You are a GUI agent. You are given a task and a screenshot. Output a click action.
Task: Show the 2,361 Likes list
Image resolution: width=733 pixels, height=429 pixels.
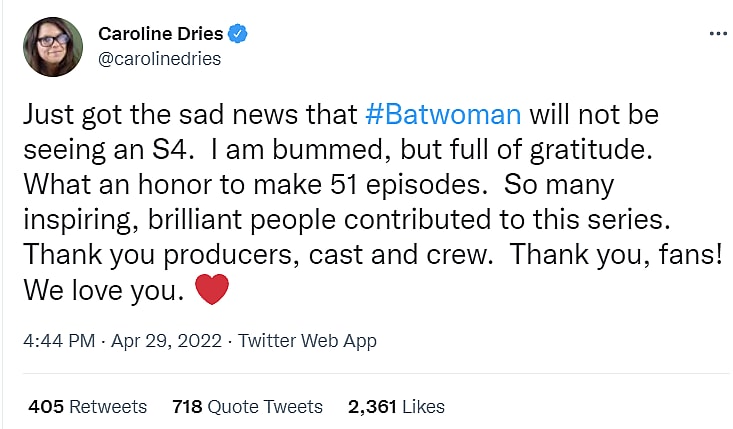click(x=395, y=407)
